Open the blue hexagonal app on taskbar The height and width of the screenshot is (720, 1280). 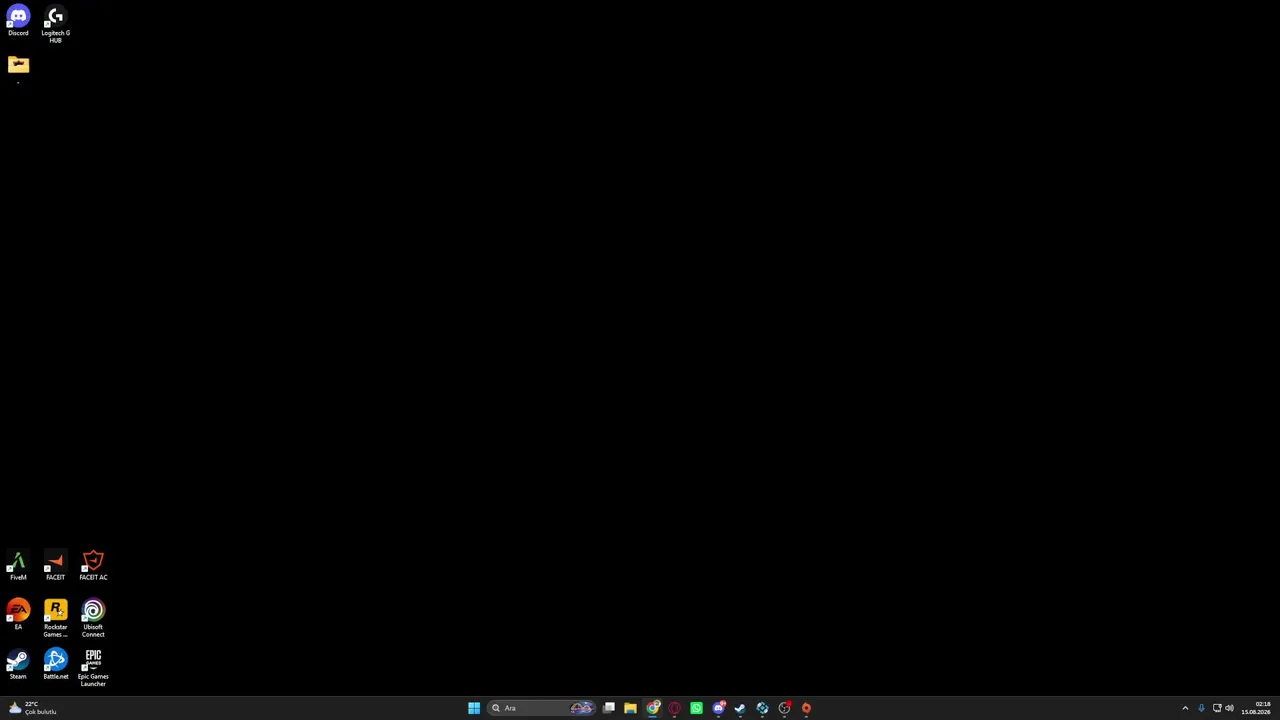tap(763, 708)
